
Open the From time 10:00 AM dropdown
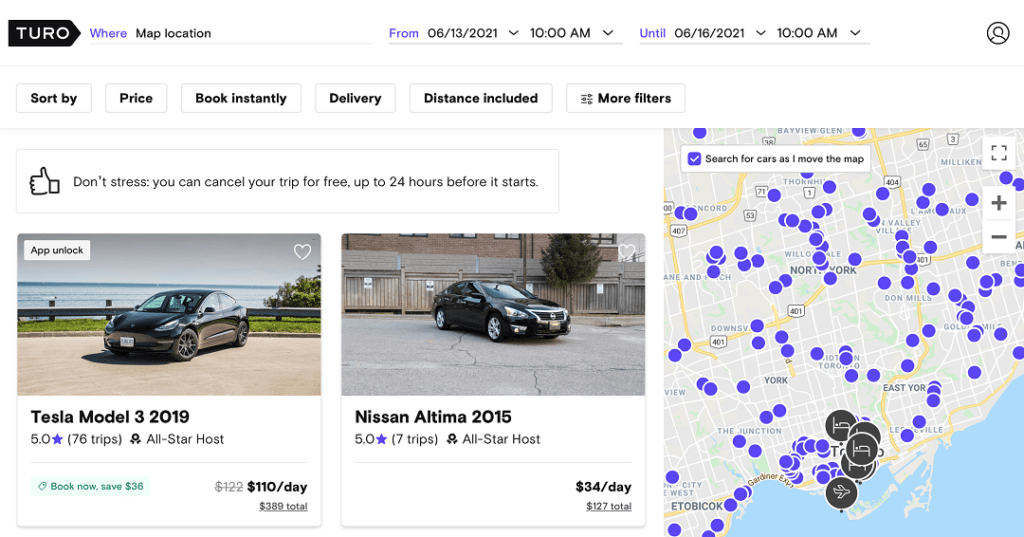click(571, 33)
